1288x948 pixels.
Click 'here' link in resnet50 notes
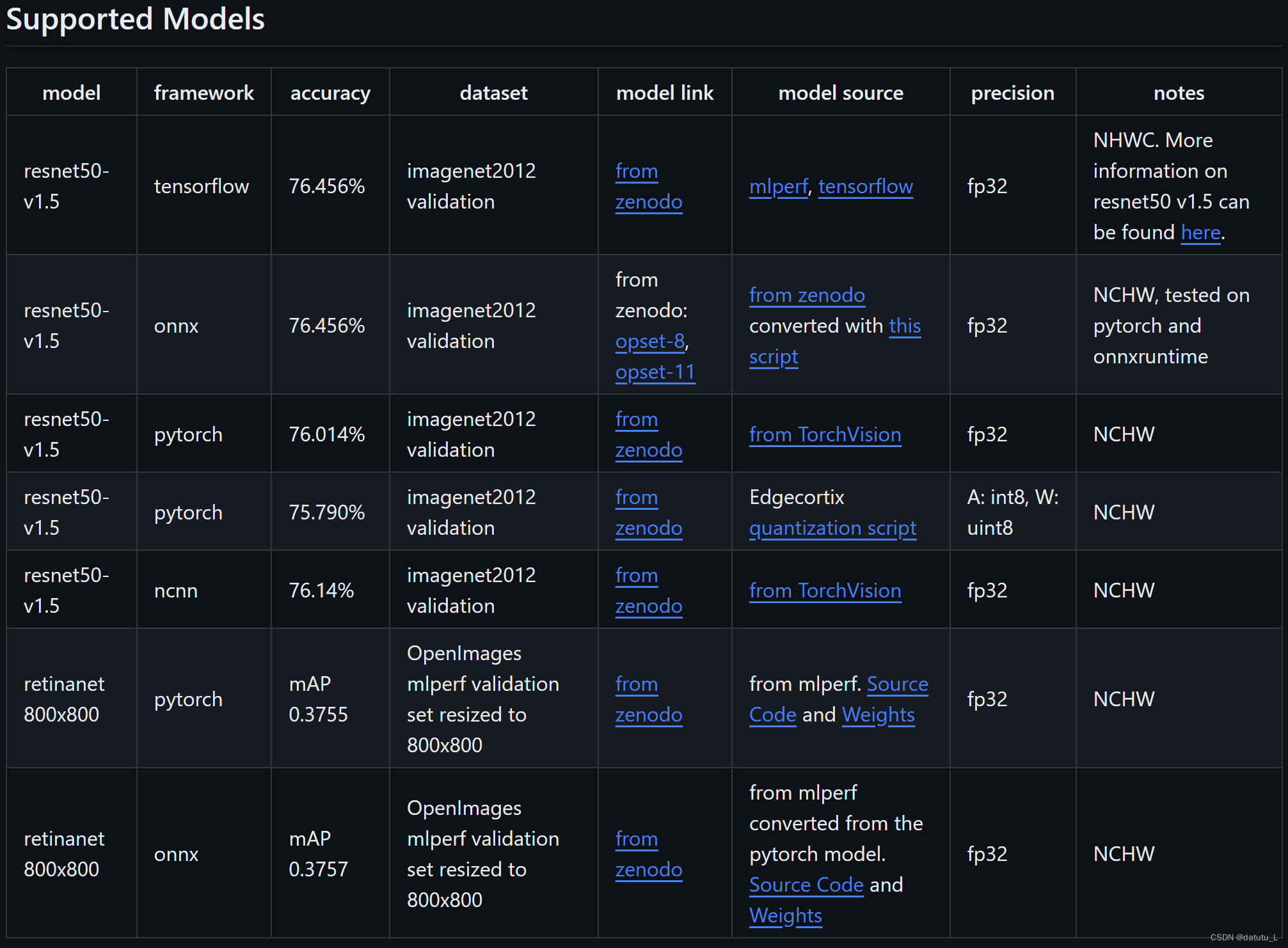click(1200, 232)
